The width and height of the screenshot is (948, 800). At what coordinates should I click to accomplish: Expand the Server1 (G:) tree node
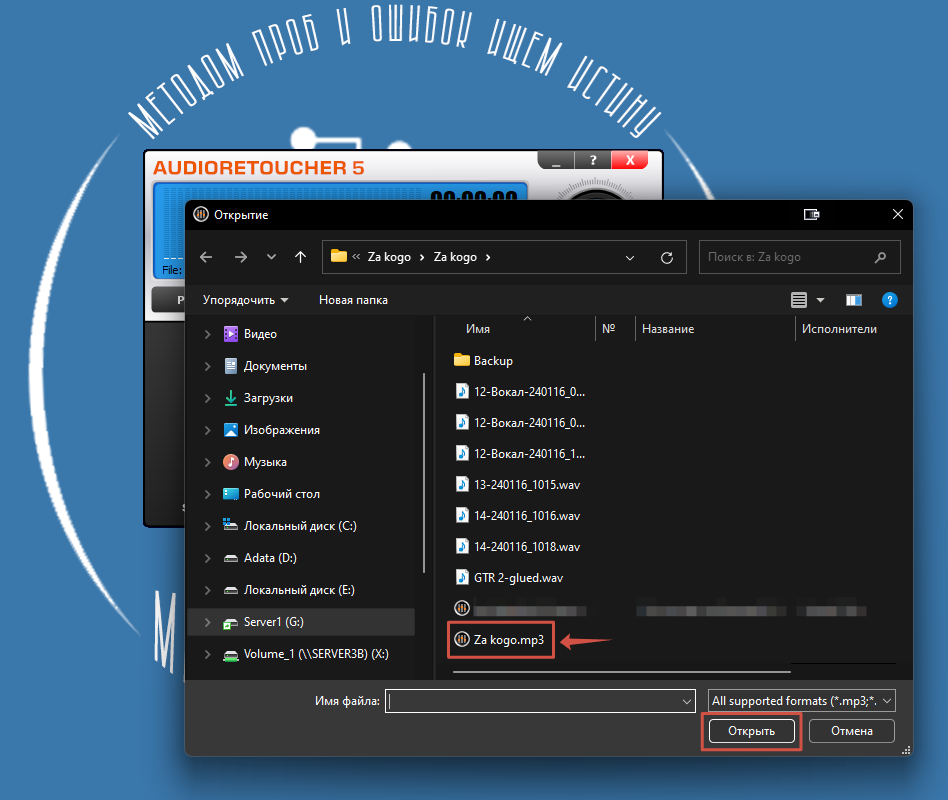click(x=207, y=622)
